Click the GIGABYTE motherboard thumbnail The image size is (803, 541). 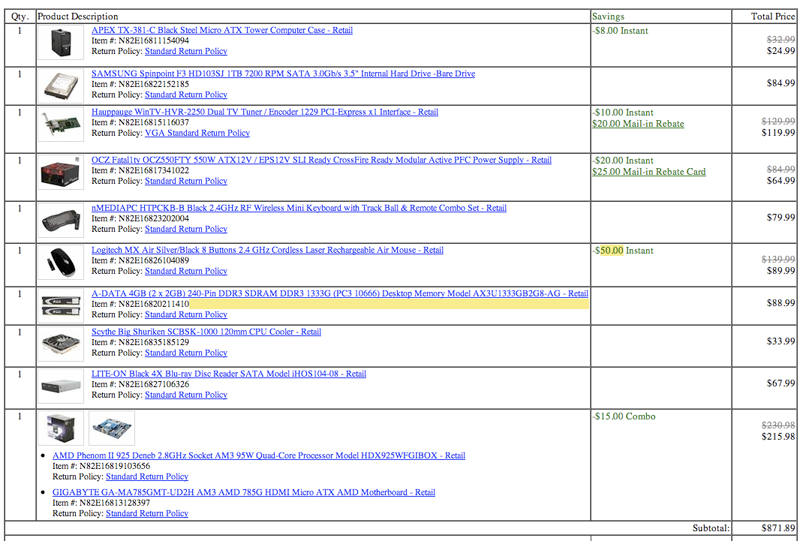click(x=112, y=428)
